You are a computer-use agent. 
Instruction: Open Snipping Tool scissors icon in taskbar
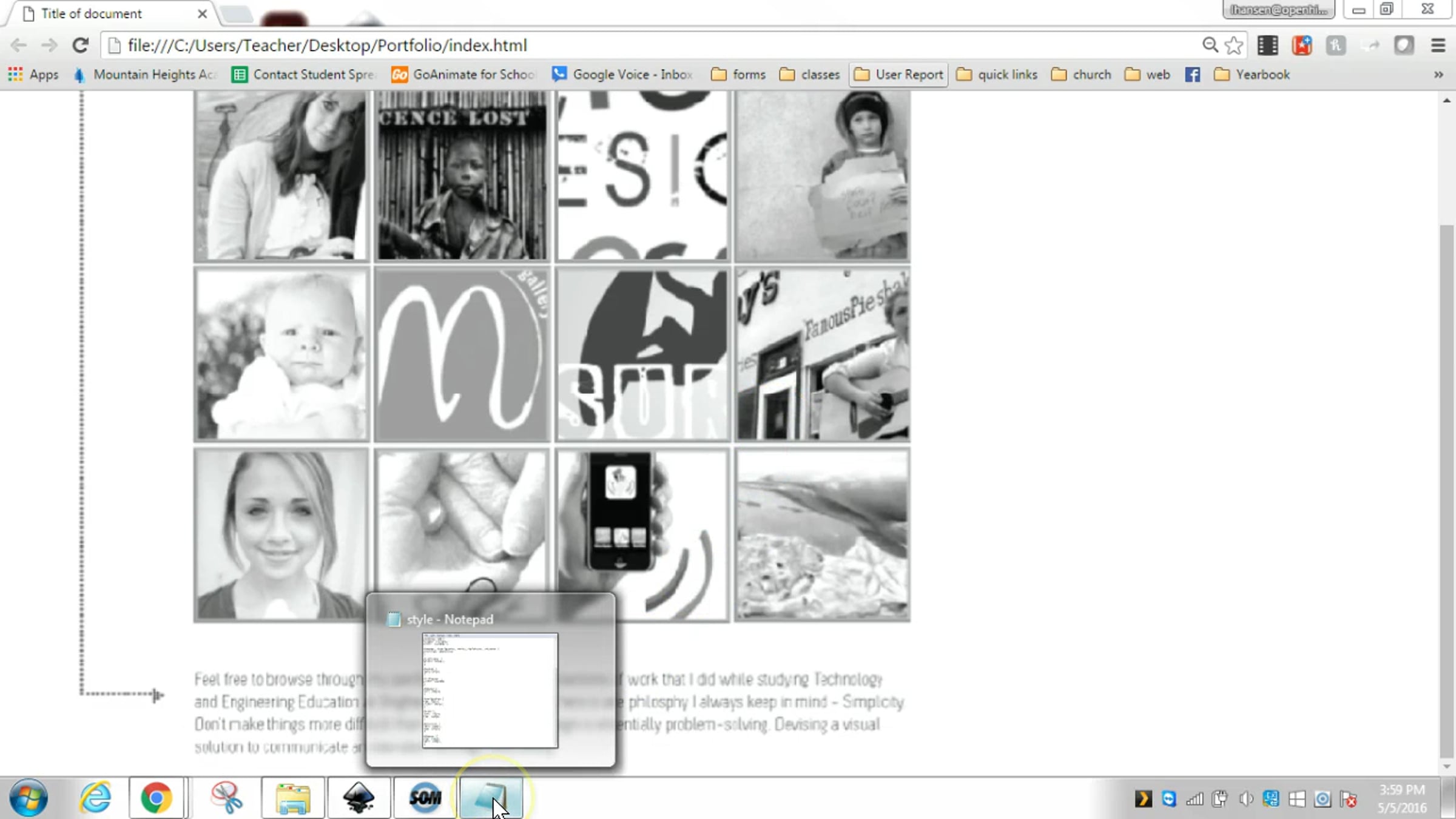click(x=226, y=798)
